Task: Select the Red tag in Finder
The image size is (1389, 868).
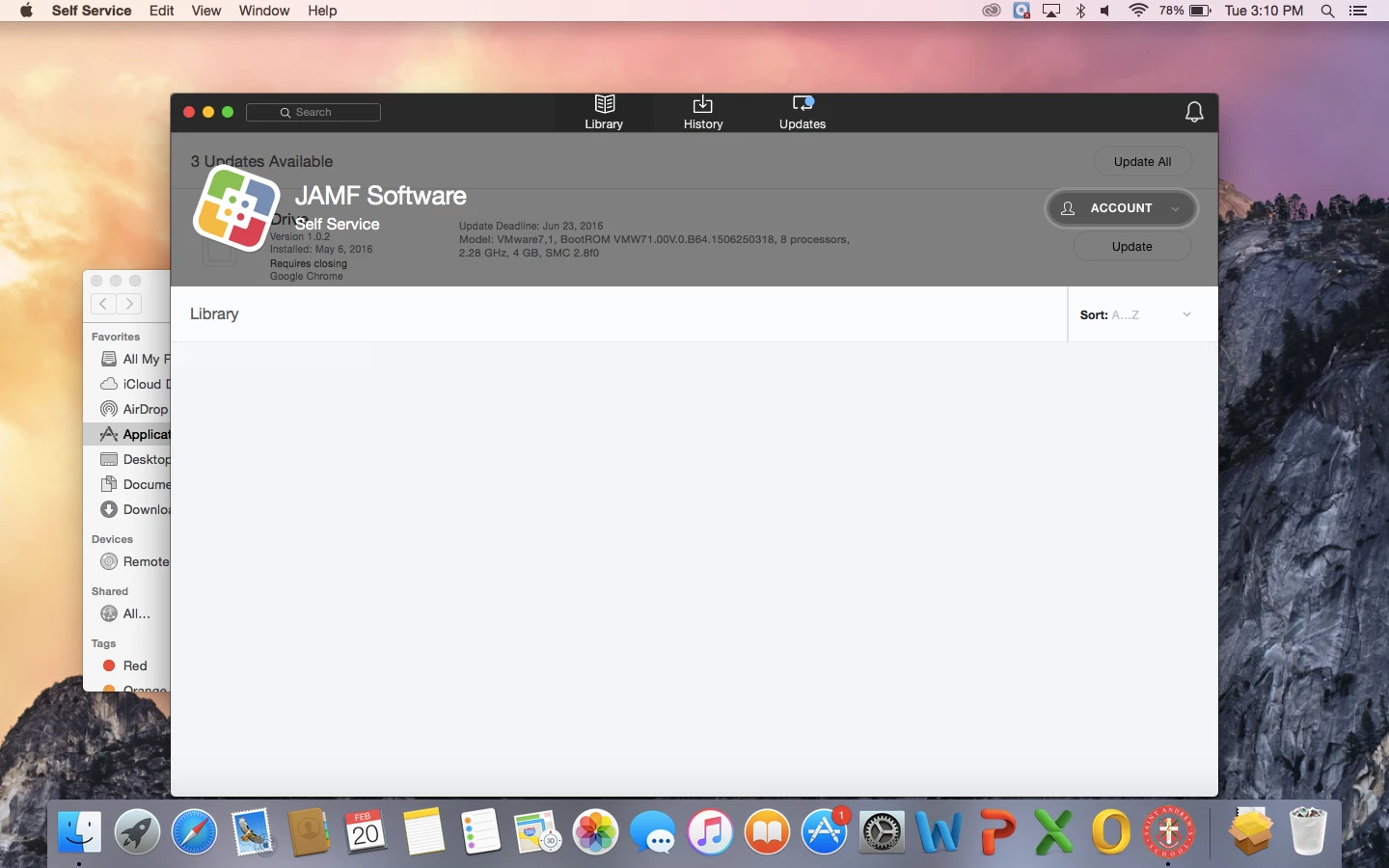Action: pyautogui.click(x=125, y=665)
